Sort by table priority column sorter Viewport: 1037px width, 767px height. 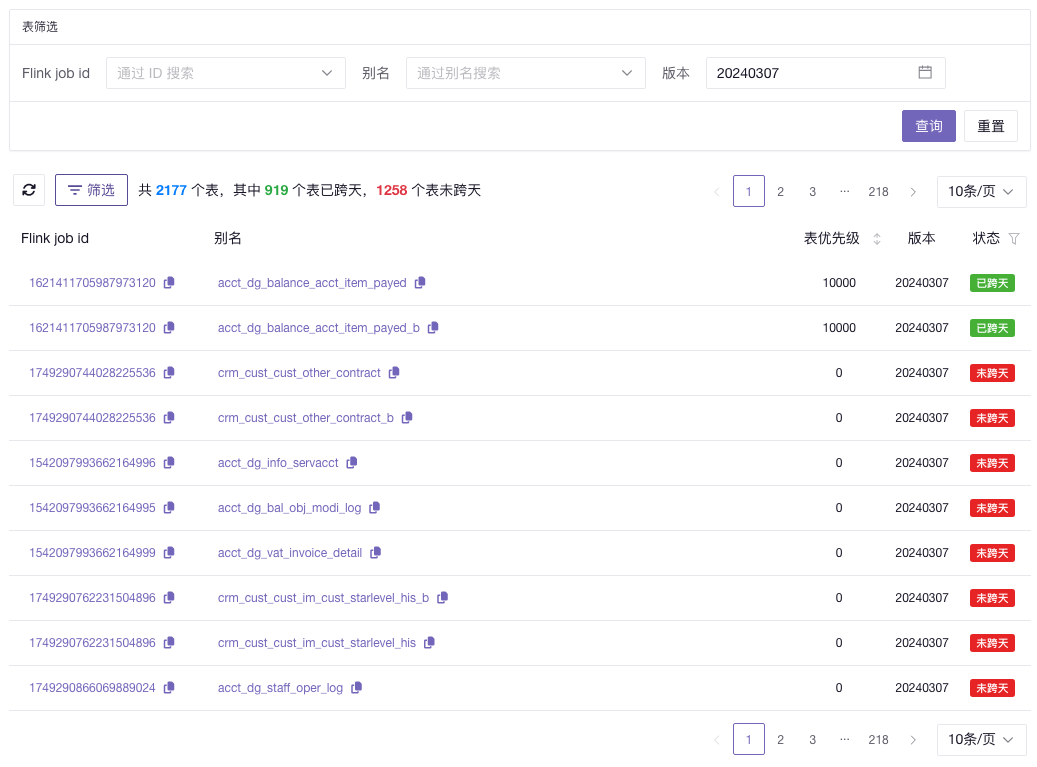[x=877, y=239]
